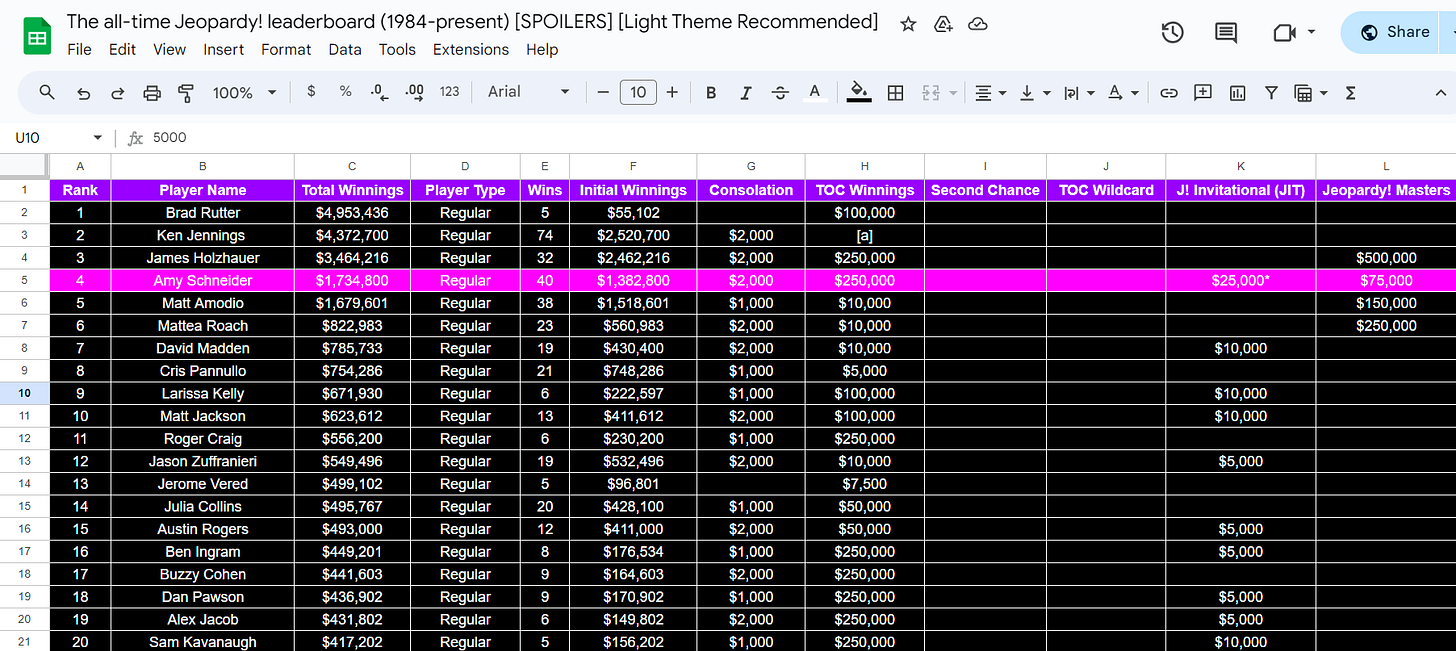The image size is (1456, 651).
Task: Toggle italic formatting
Action: [745, 92]
